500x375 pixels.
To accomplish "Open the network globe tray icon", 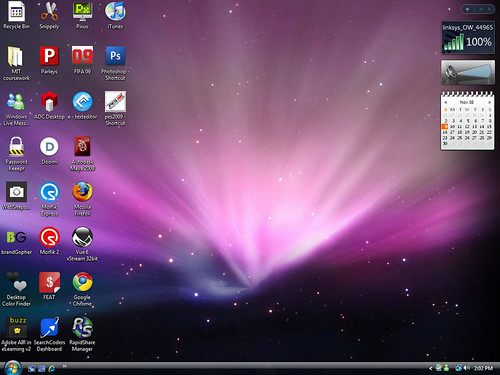I will pyautogui.click(x=458, y=368).
